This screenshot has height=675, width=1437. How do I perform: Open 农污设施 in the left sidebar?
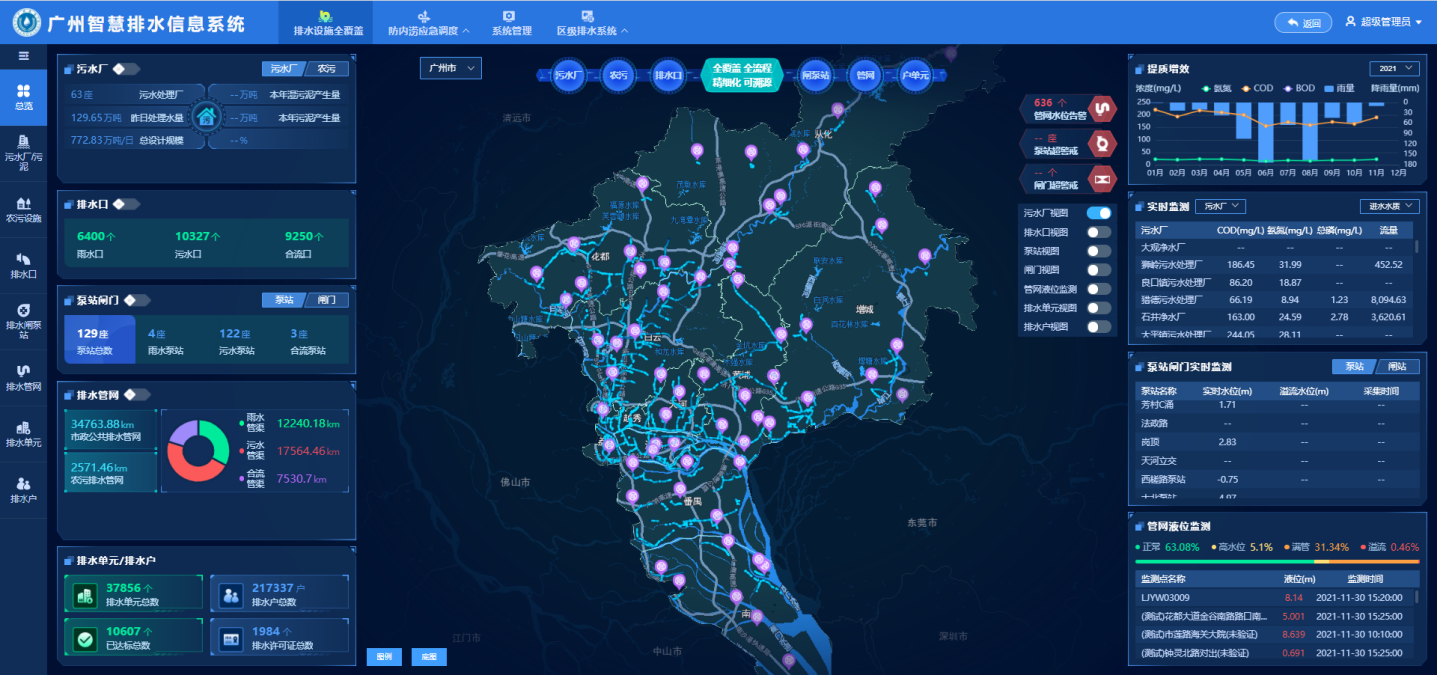click(23, 209)
